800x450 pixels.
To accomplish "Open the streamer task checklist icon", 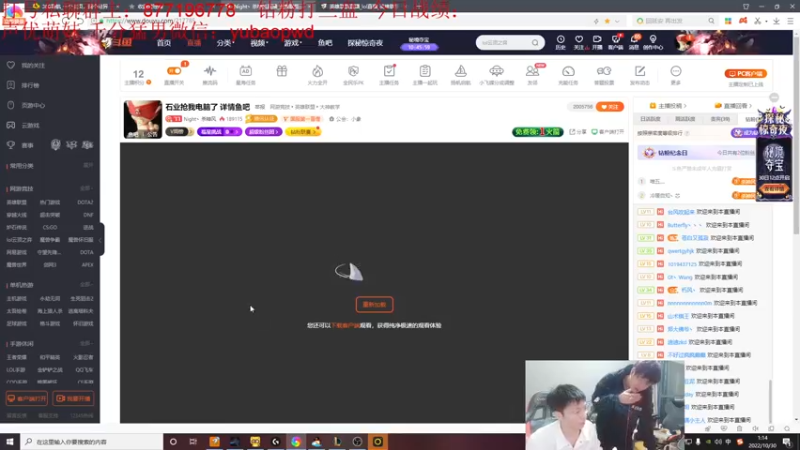I will 389,71.
